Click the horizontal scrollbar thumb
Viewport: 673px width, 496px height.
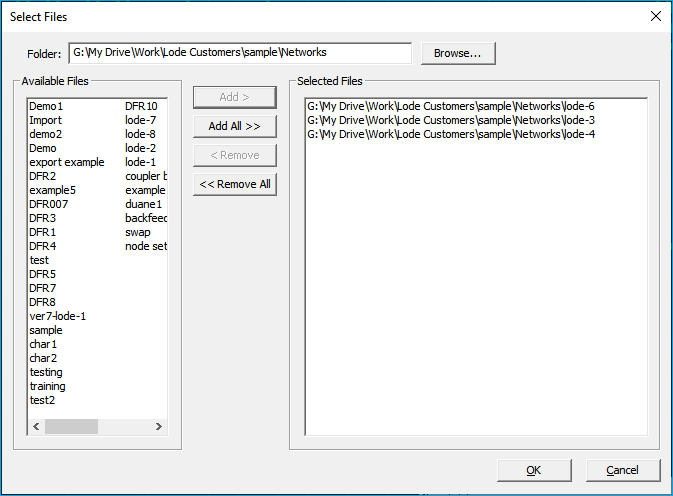(x=71, y=426)
